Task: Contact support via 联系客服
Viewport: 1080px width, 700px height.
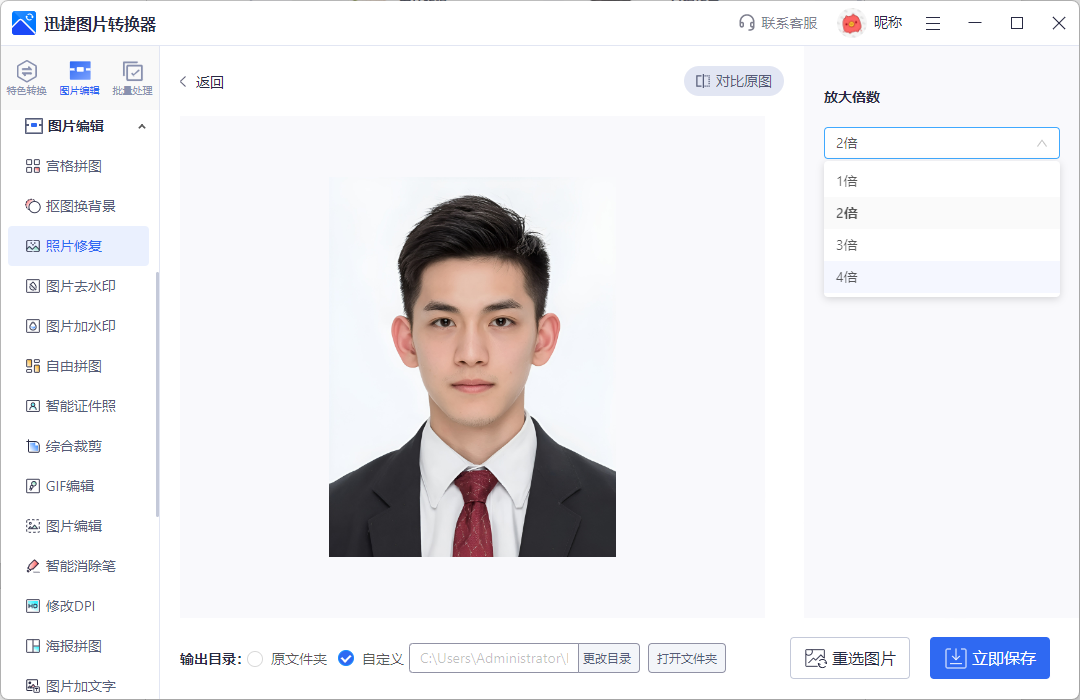Action: point(778,23)
